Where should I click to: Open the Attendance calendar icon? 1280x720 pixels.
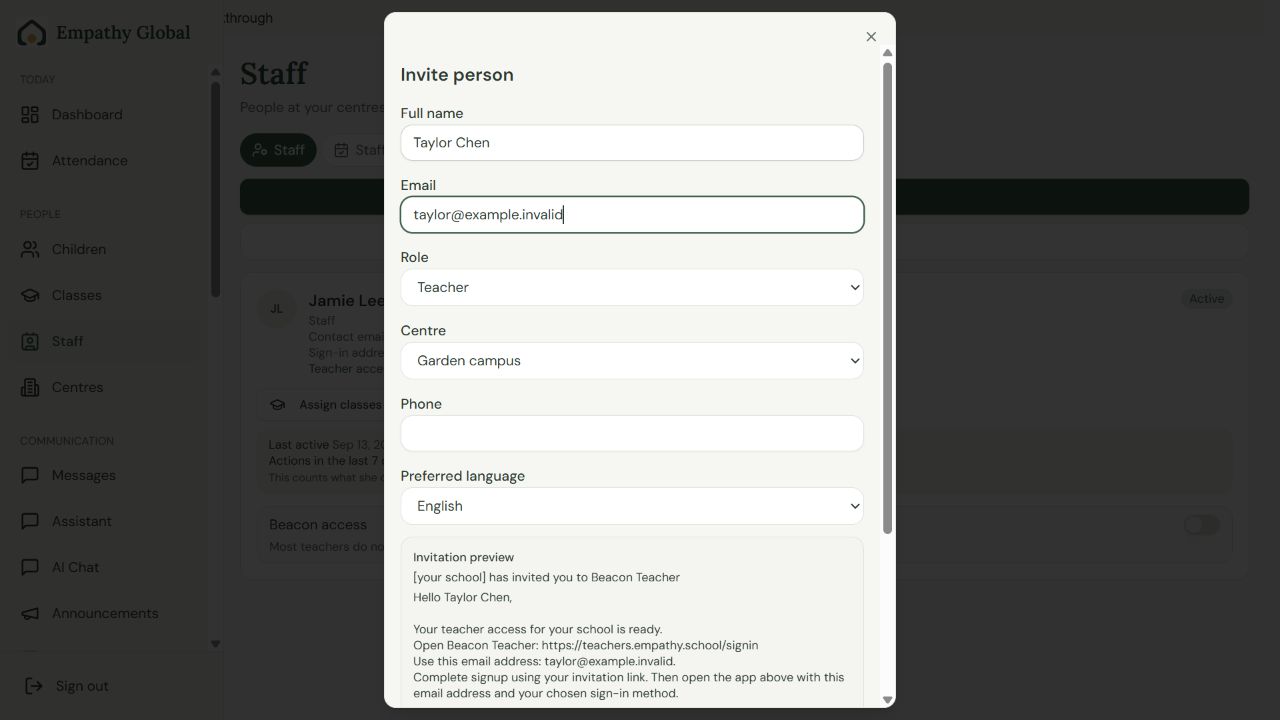tap(30, 161)
